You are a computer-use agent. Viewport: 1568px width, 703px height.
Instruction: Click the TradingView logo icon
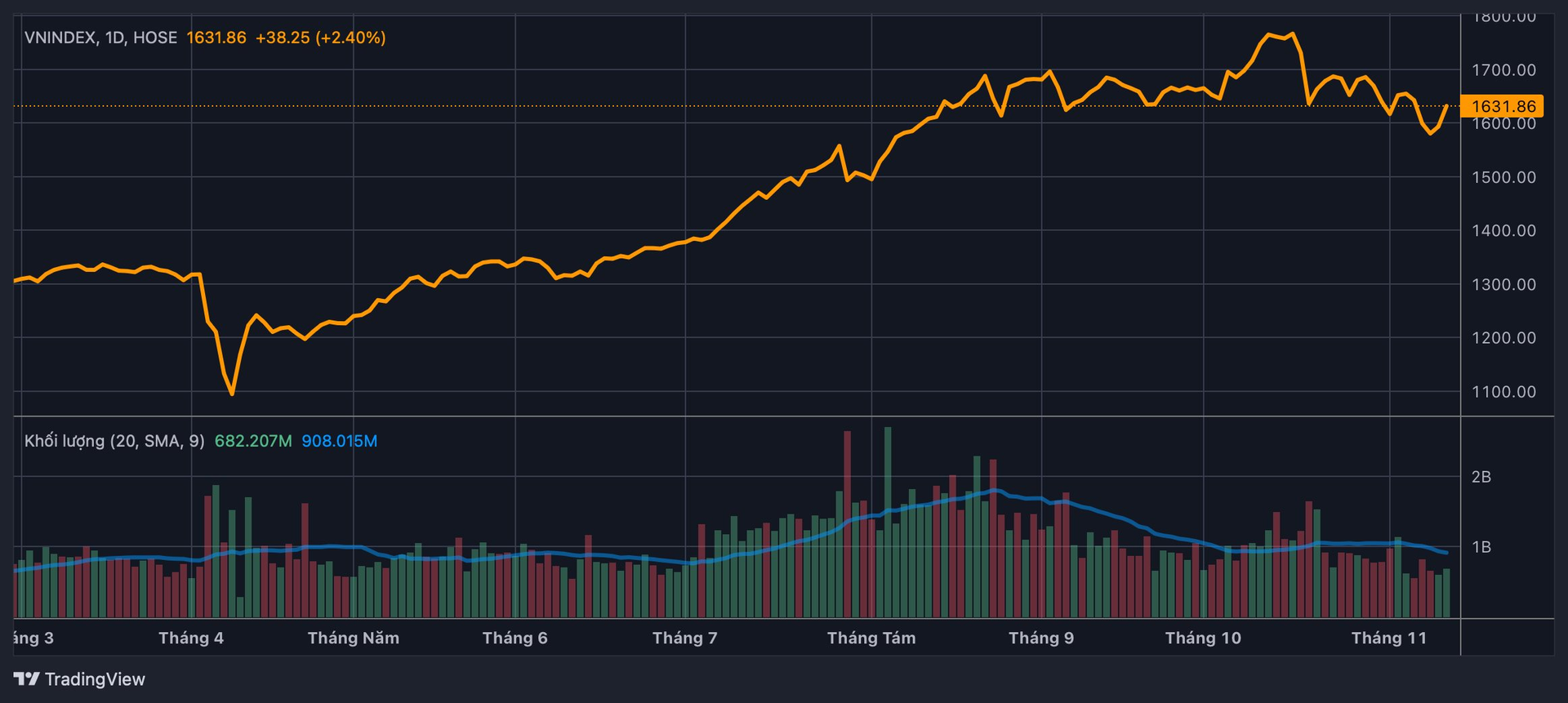[26, 679]
